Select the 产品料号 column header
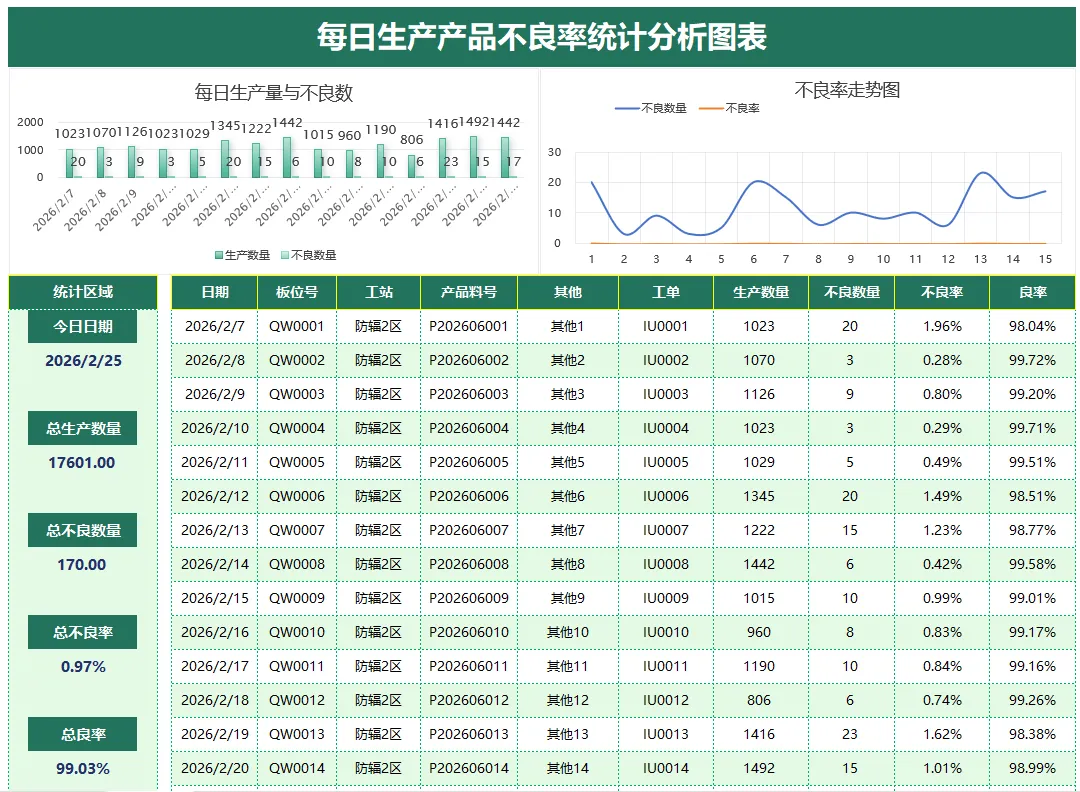Screen dimensions: 1080x792 pyautogui.click(x=469, y=292)
